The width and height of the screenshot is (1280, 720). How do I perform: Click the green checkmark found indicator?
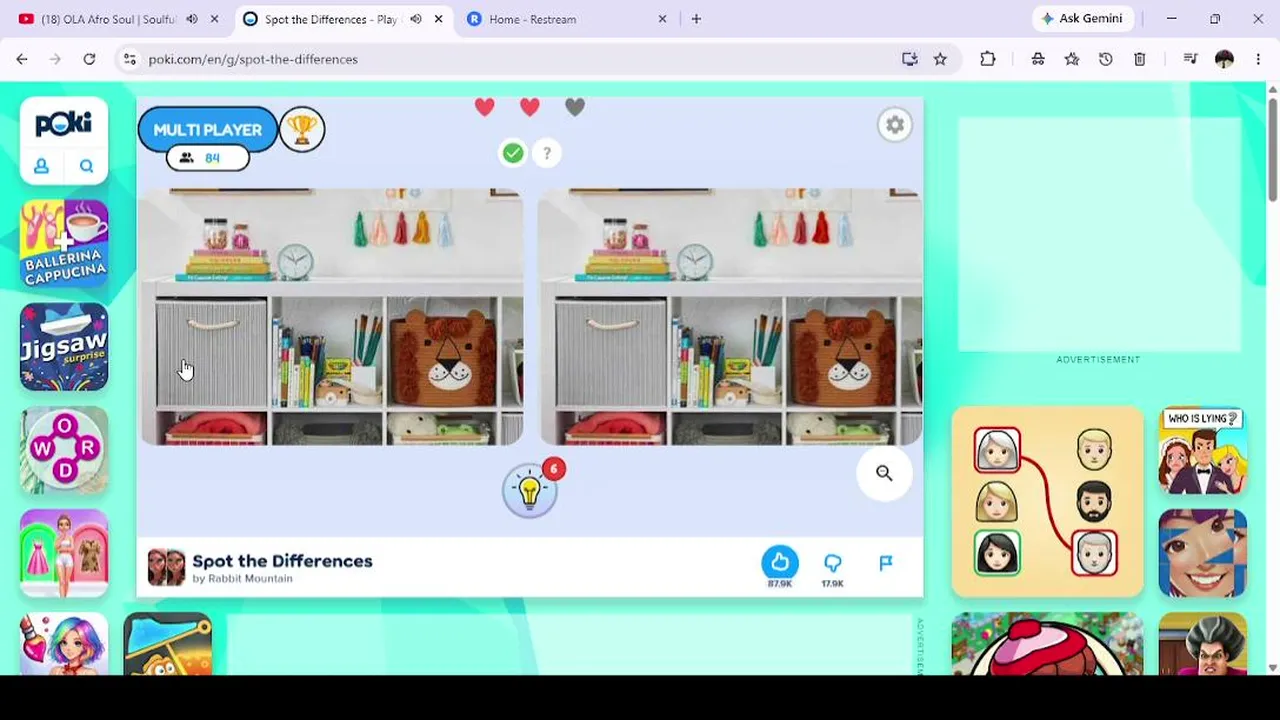pyautogui.click(x=513, y=153)
